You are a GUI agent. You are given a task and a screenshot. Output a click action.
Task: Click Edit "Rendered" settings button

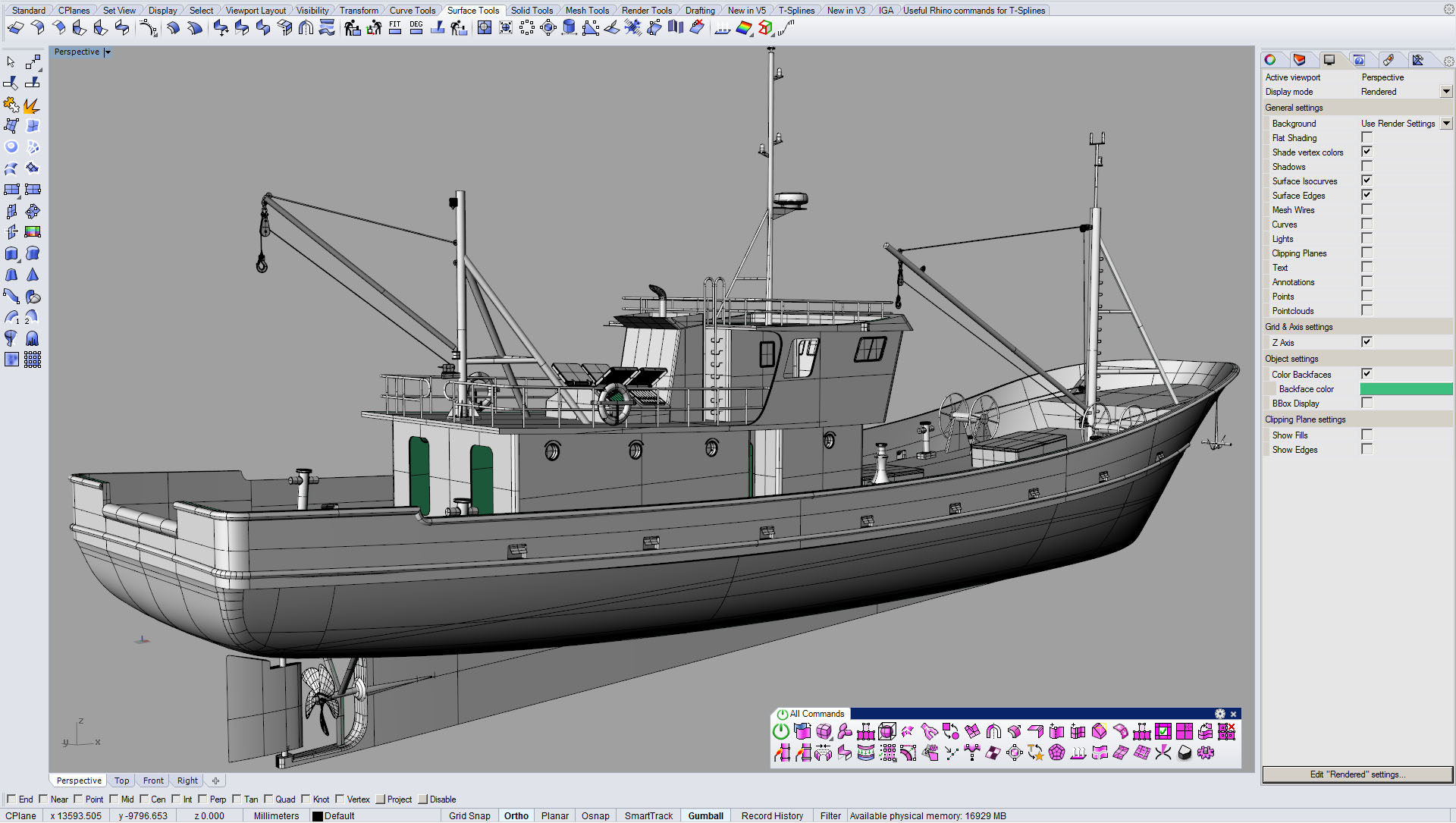pyautogui.click(x=1357, y=774)
